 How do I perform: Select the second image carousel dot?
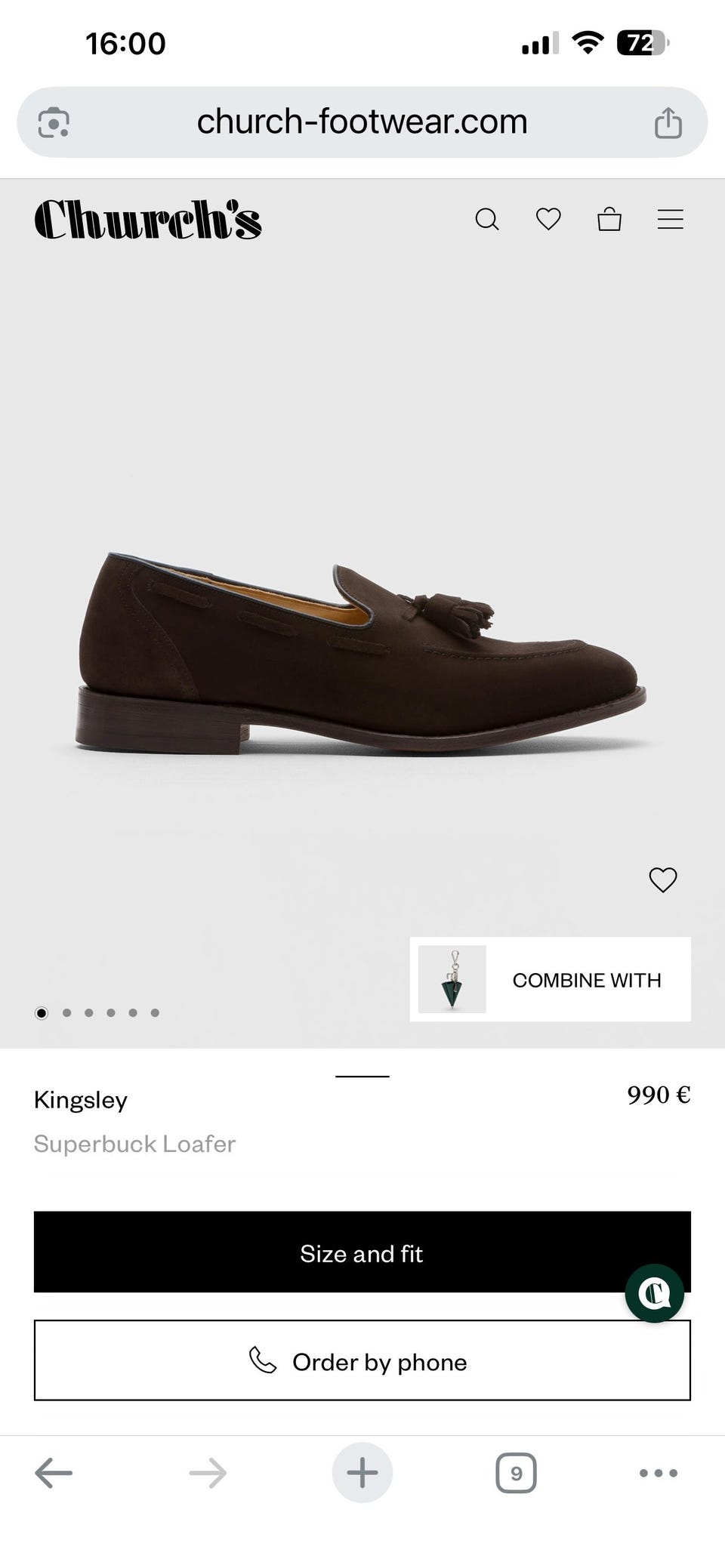(x=67, y=1013)
